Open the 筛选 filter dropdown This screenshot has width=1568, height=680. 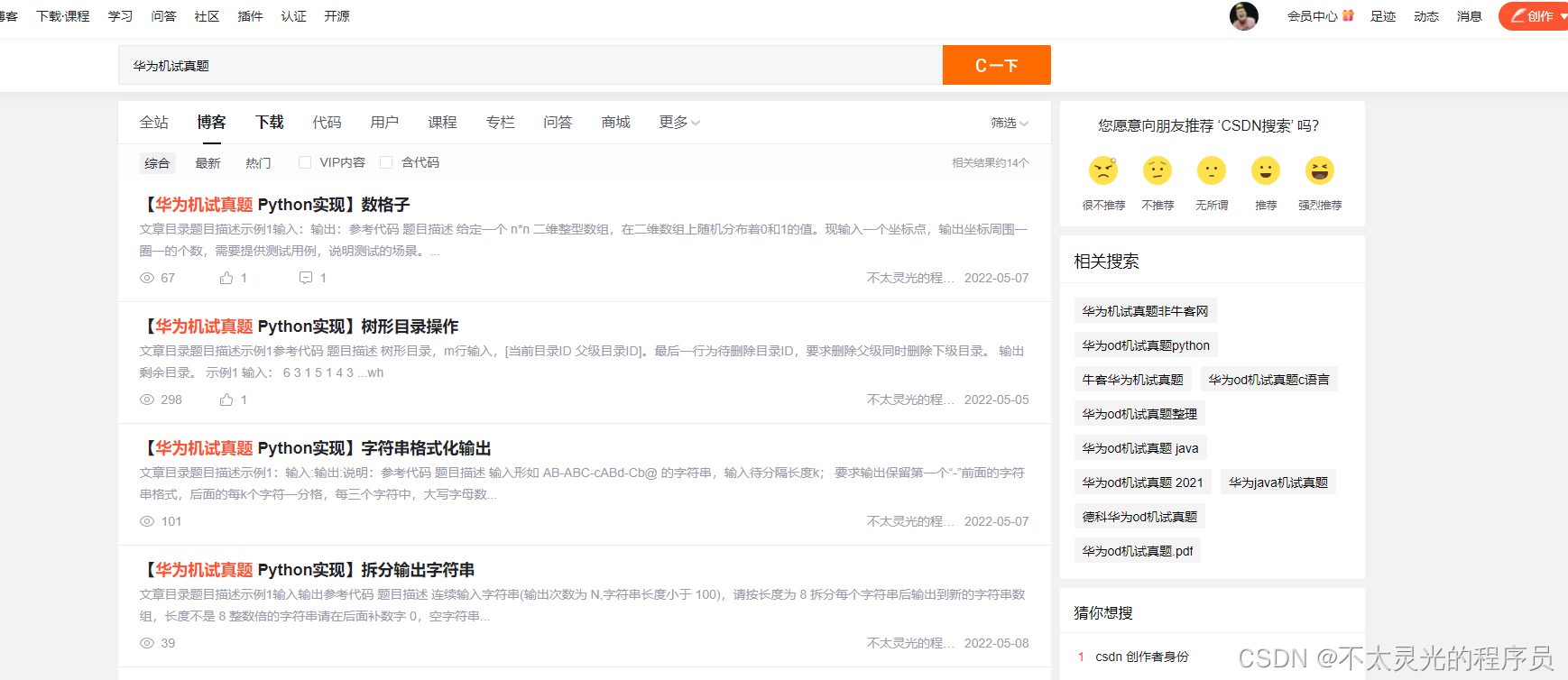[1010, 123]
